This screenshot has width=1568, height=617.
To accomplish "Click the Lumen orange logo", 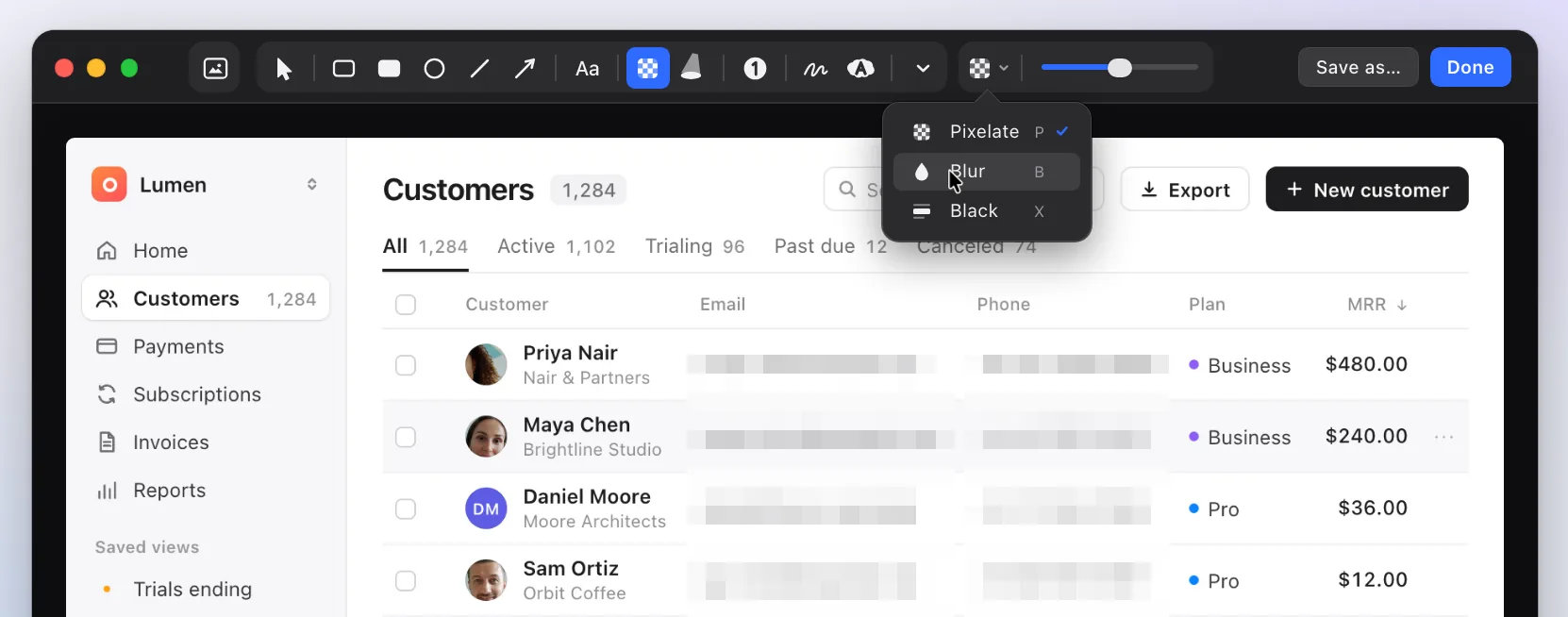I will [109, 185].
